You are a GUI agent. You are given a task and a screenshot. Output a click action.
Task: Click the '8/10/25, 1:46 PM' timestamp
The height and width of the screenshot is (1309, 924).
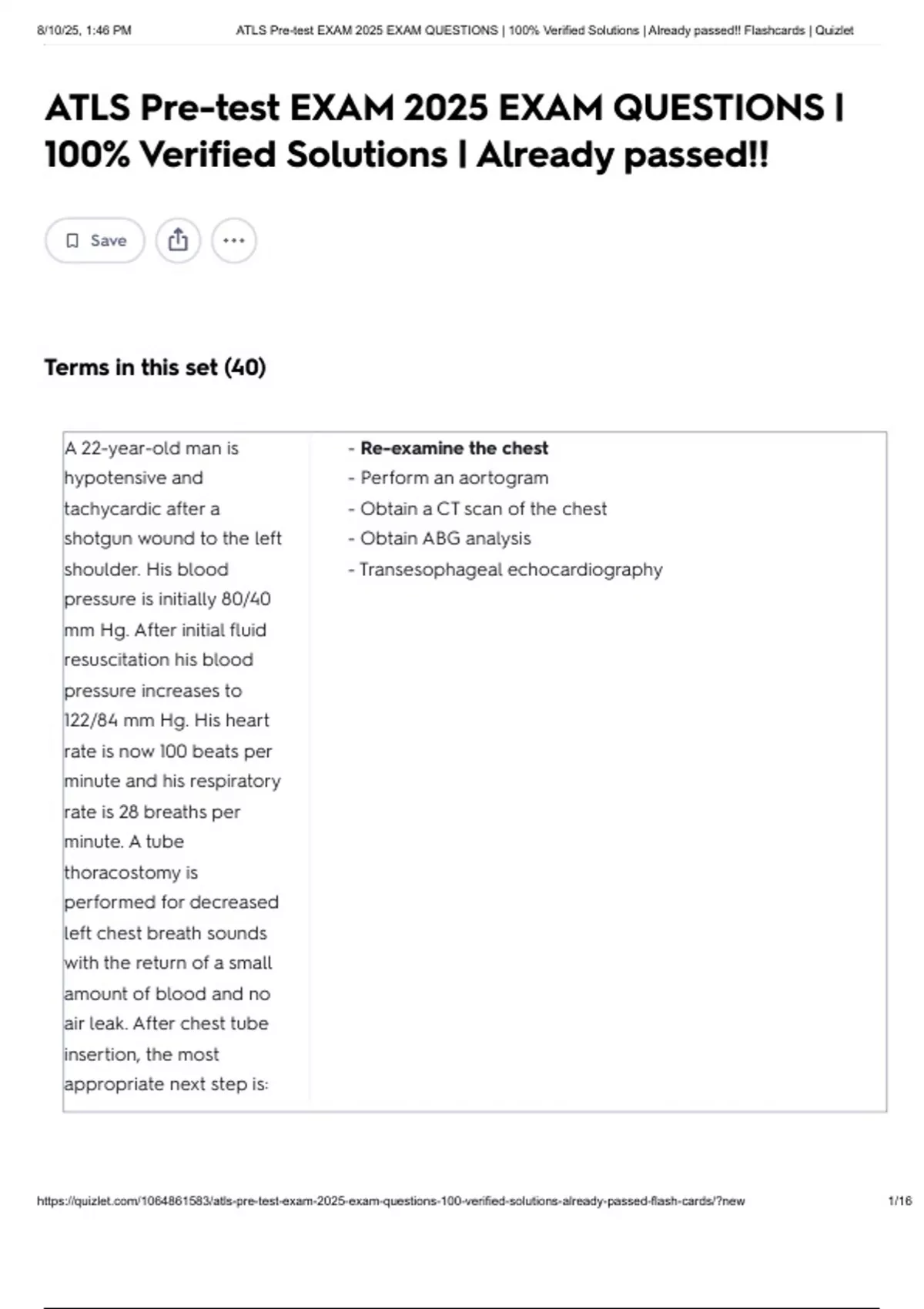click(84, 31)
